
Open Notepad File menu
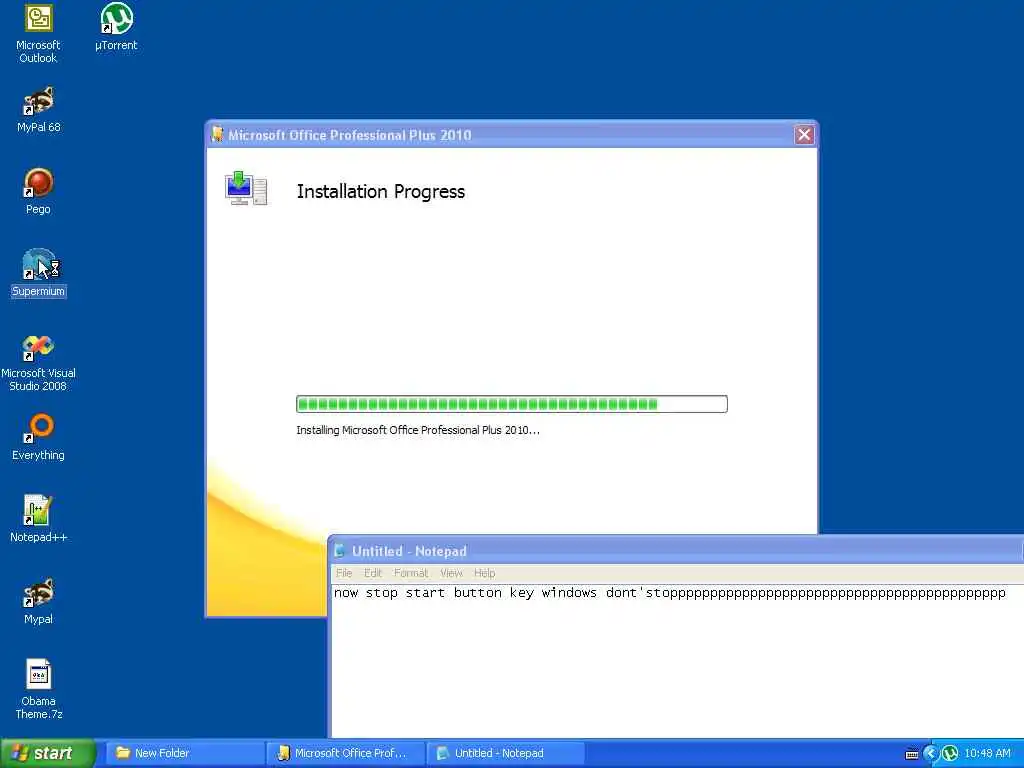click(344, 573)
